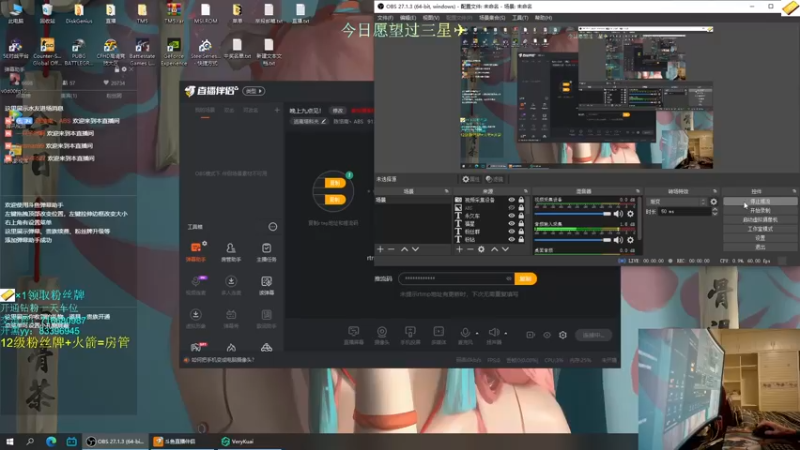Add a new source with the plus icon in OBS
Screen dimensions: 800x450
click(x=459, y=249)
